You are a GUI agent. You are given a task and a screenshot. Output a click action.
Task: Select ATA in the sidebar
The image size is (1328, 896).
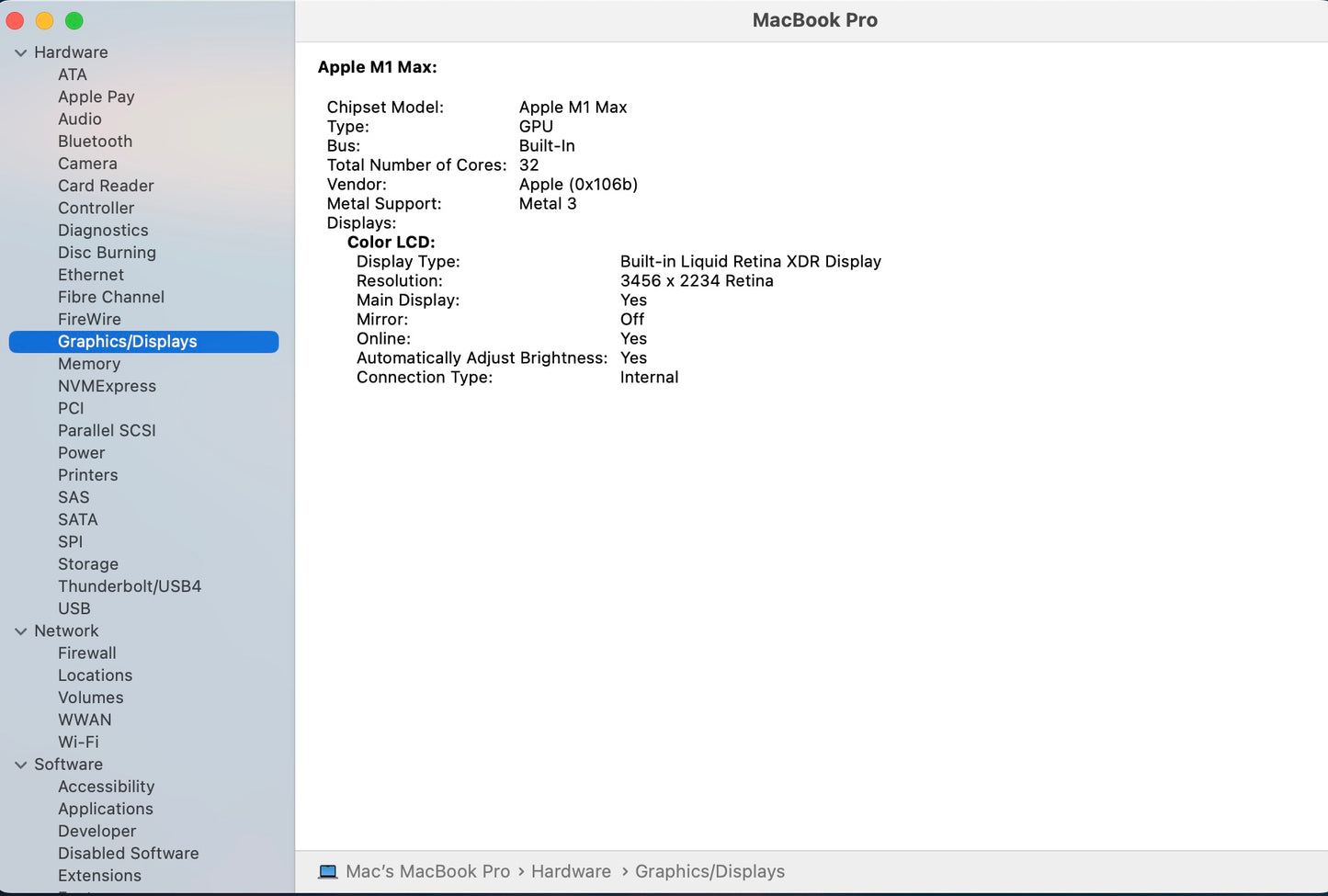point(73,74)
